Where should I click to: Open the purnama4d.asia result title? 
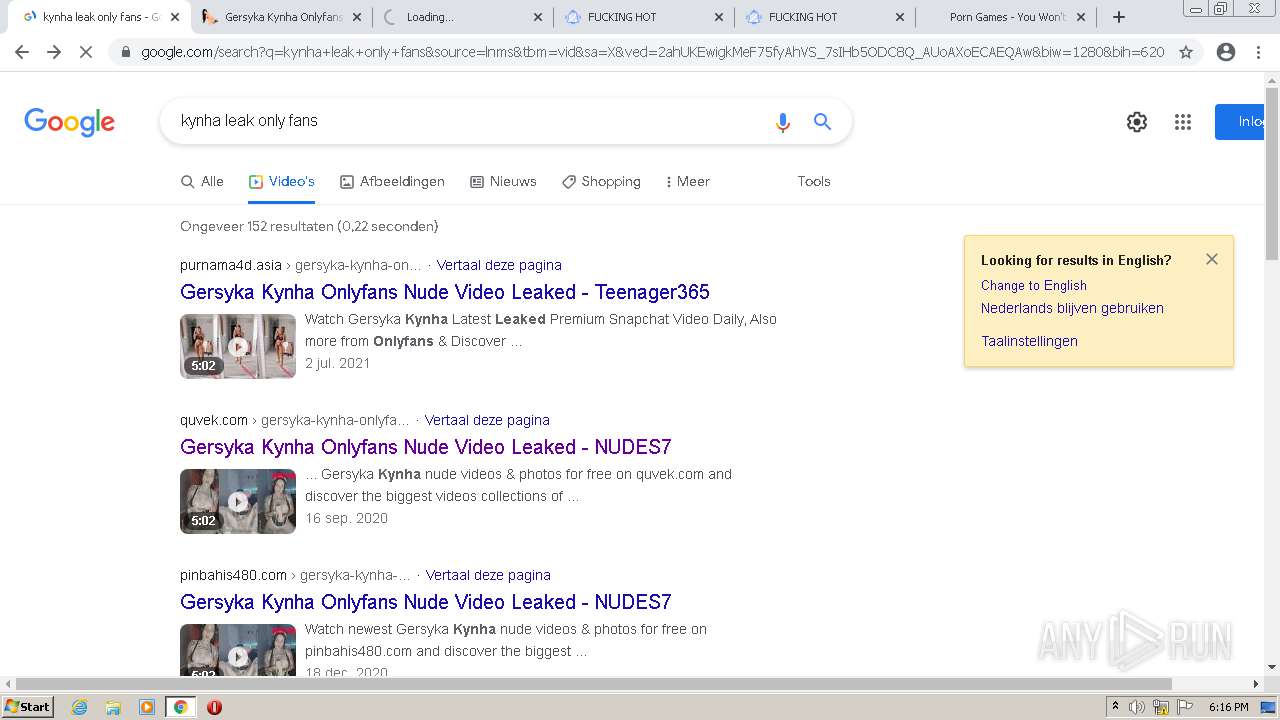click(x=445, y=292)
